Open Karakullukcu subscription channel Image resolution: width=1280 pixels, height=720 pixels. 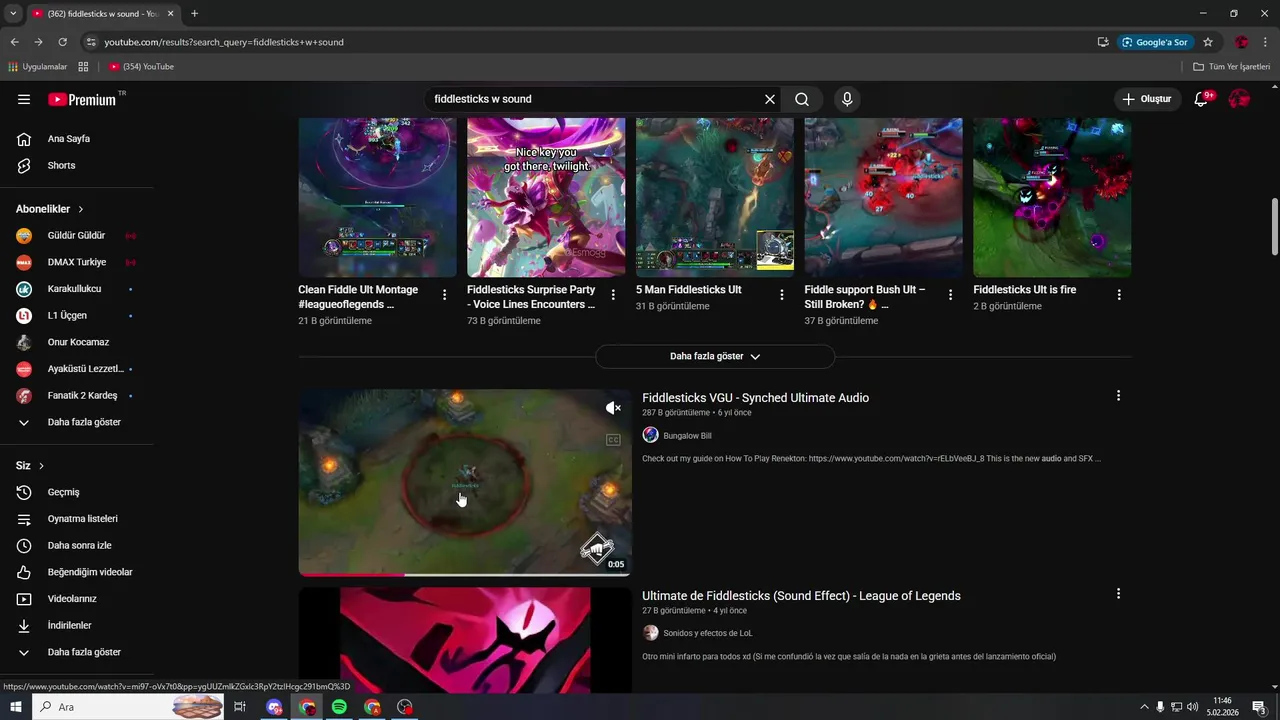(x=76, y=289)
